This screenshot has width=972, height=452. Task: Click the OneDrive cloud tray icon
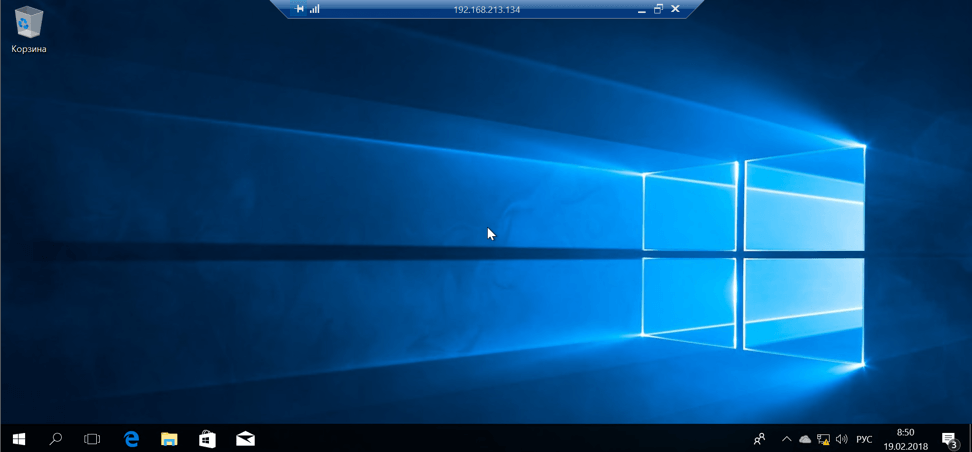(x=805, y=439)
